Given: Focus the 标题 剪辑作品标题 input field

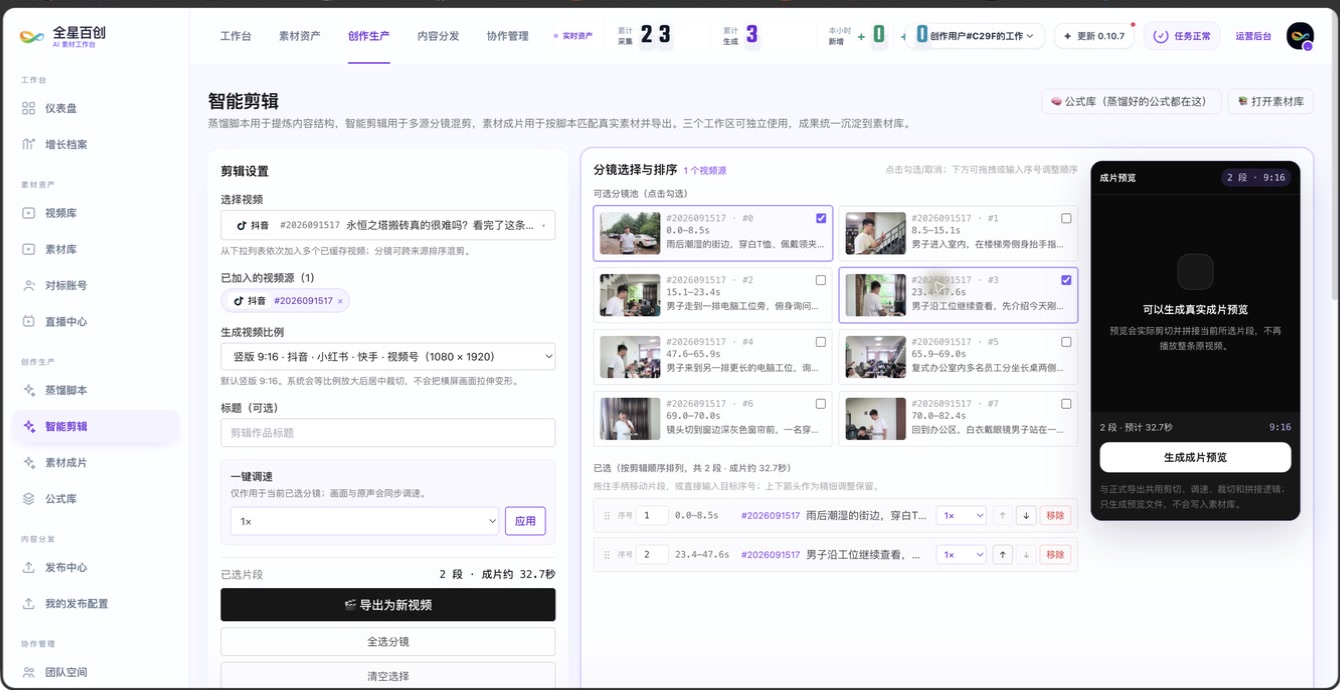Looking at the screenshot, I should coord(388,433).
